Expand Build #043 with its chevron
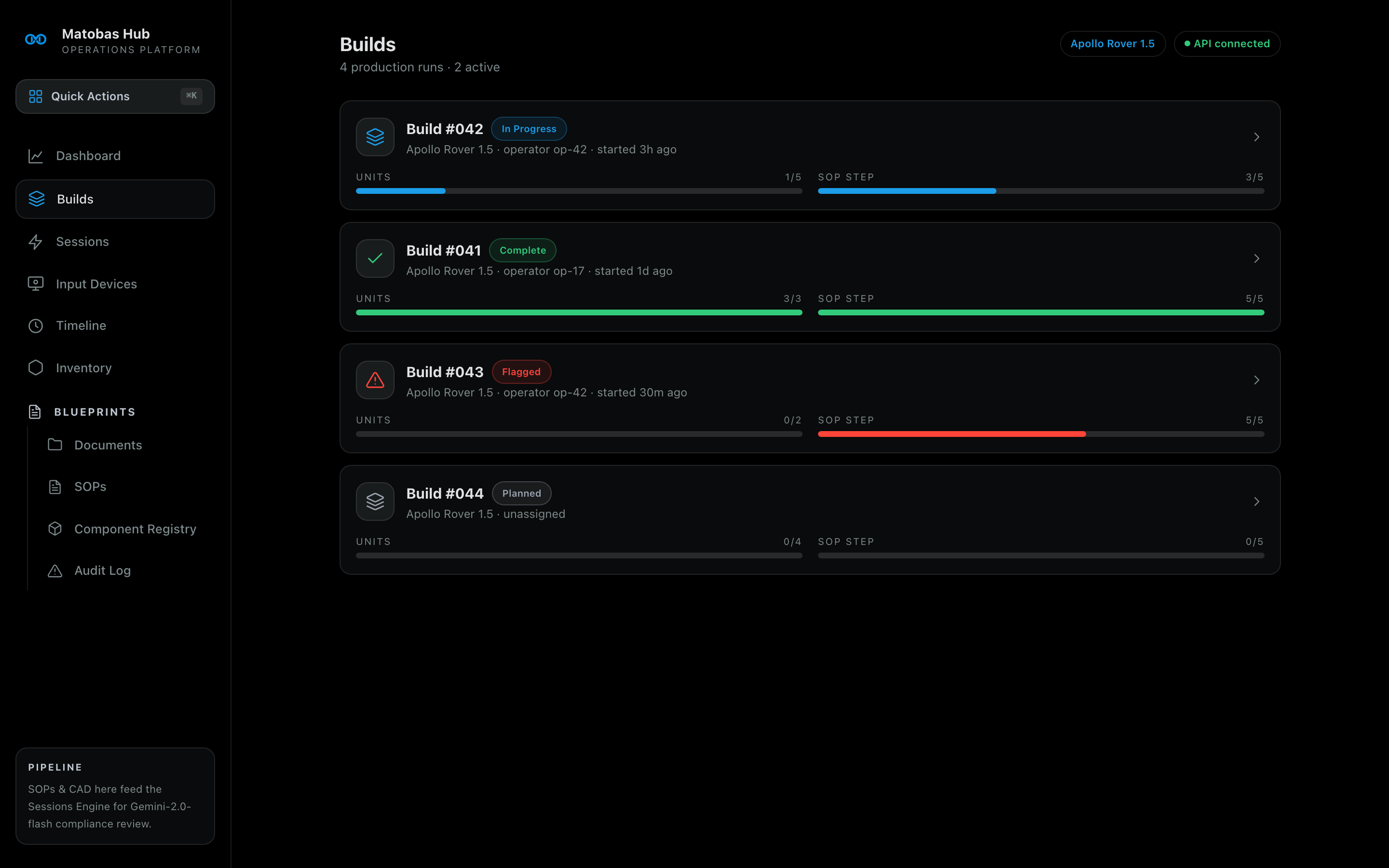1389x868 pixels. tap(1256, 380)
